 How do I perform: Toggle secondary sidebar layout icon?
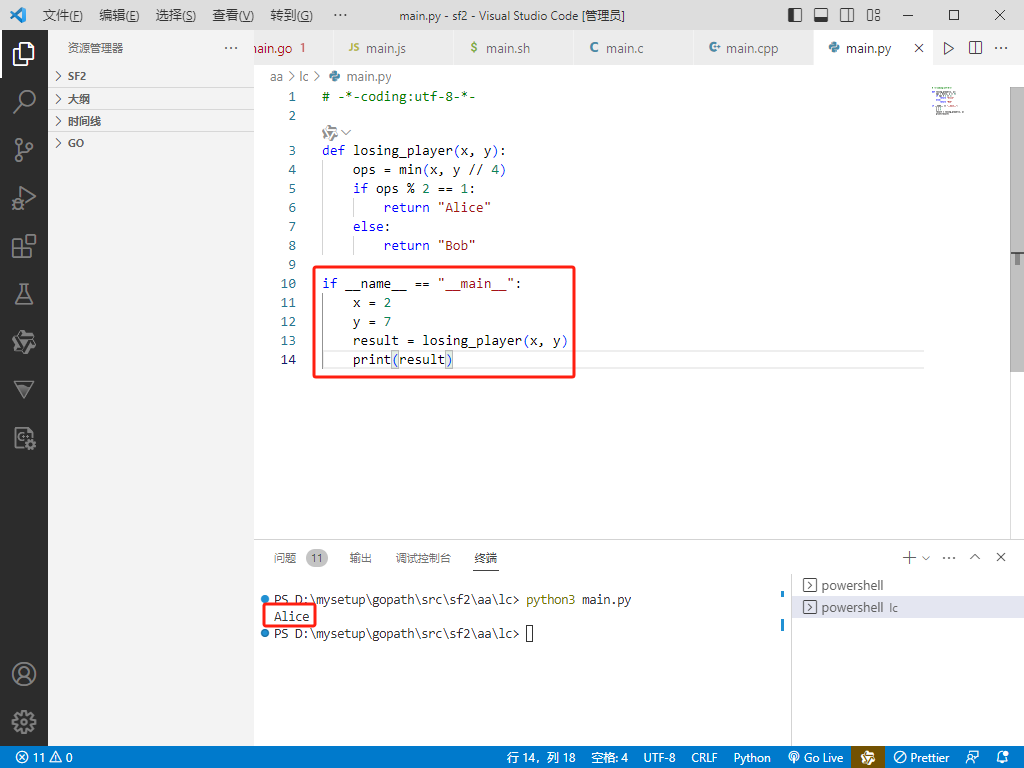coord(847,15)
